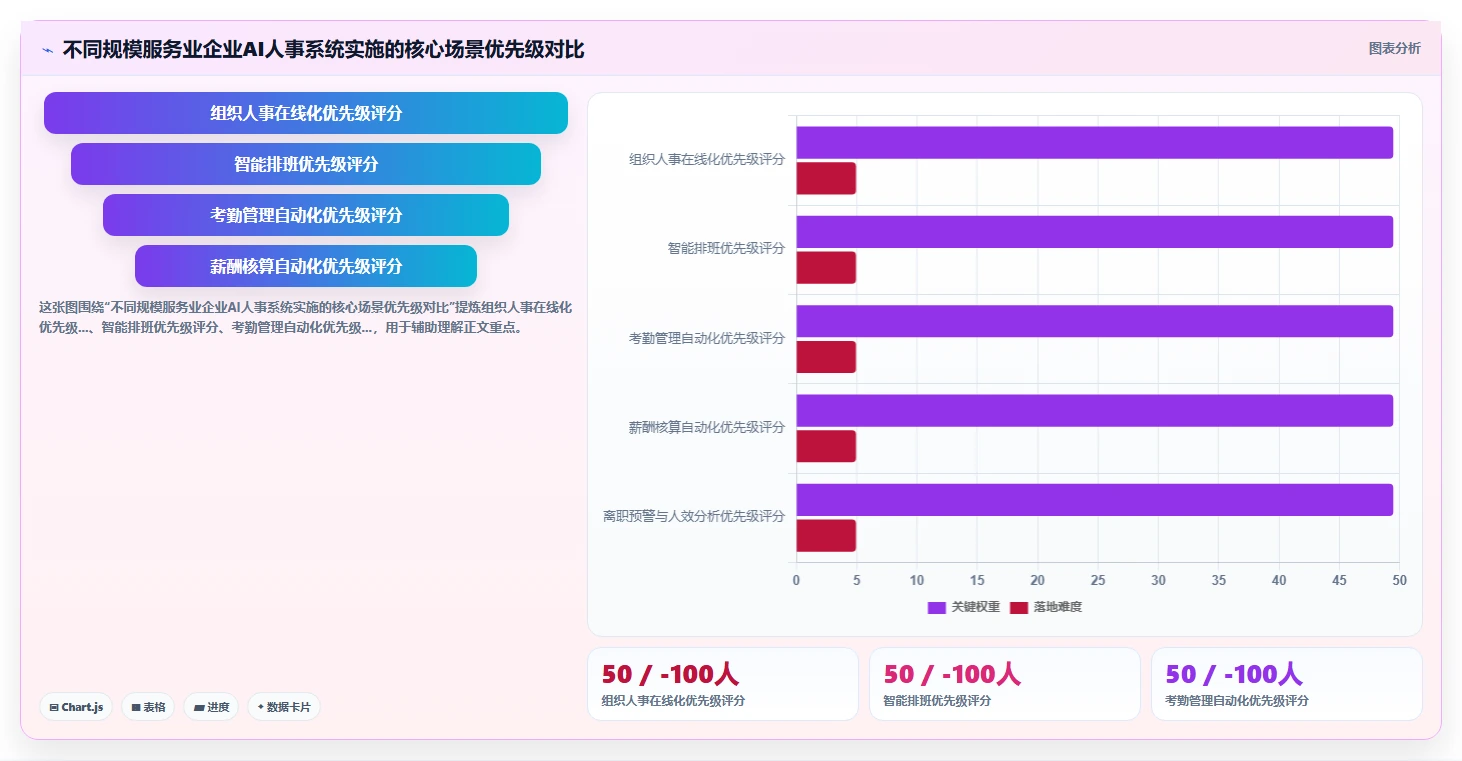Select the 薪酬核算自动化优先级评分 funnel bar
The height and width of the screenshot is (761, 1462).
306,266
